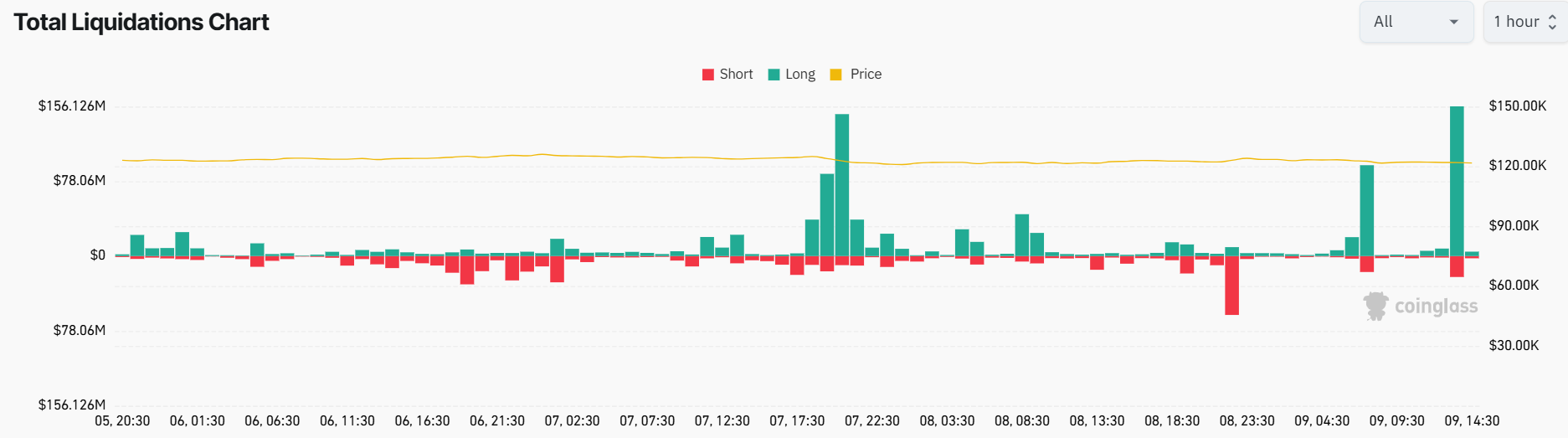The width and height of the screenshot is (1568, 438).
Task: Toggle the Price series in the legend
Action: click(x=866, y=75)
